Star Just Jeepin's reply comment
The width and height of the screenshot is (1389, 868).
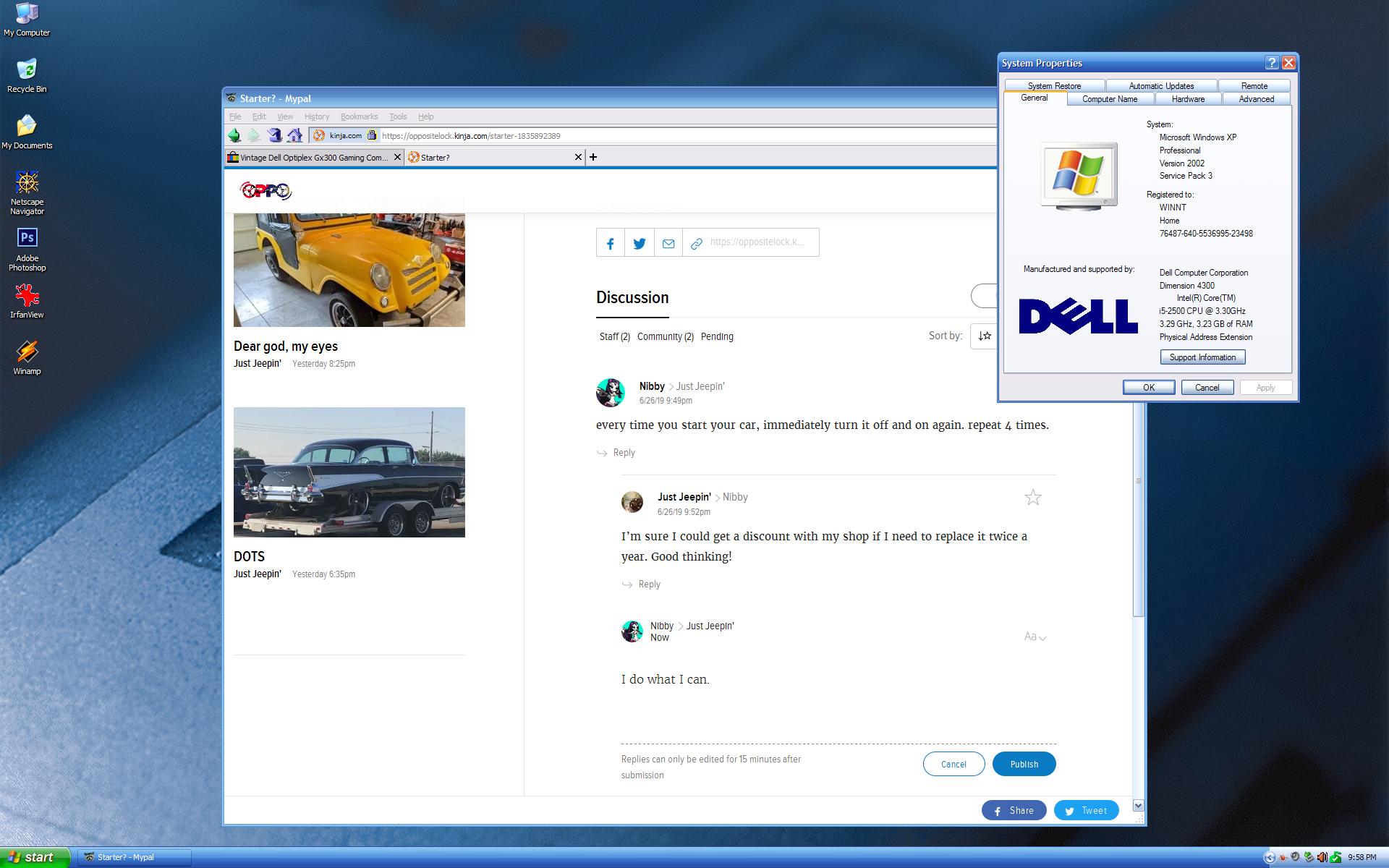point(1032,497)
